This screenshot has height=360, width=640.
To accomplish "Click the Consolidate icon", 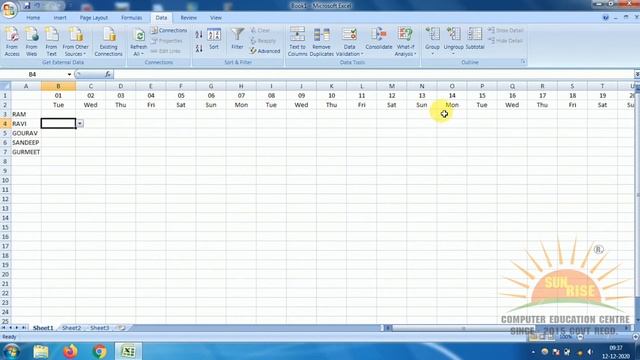I will [x=379, y=39].
